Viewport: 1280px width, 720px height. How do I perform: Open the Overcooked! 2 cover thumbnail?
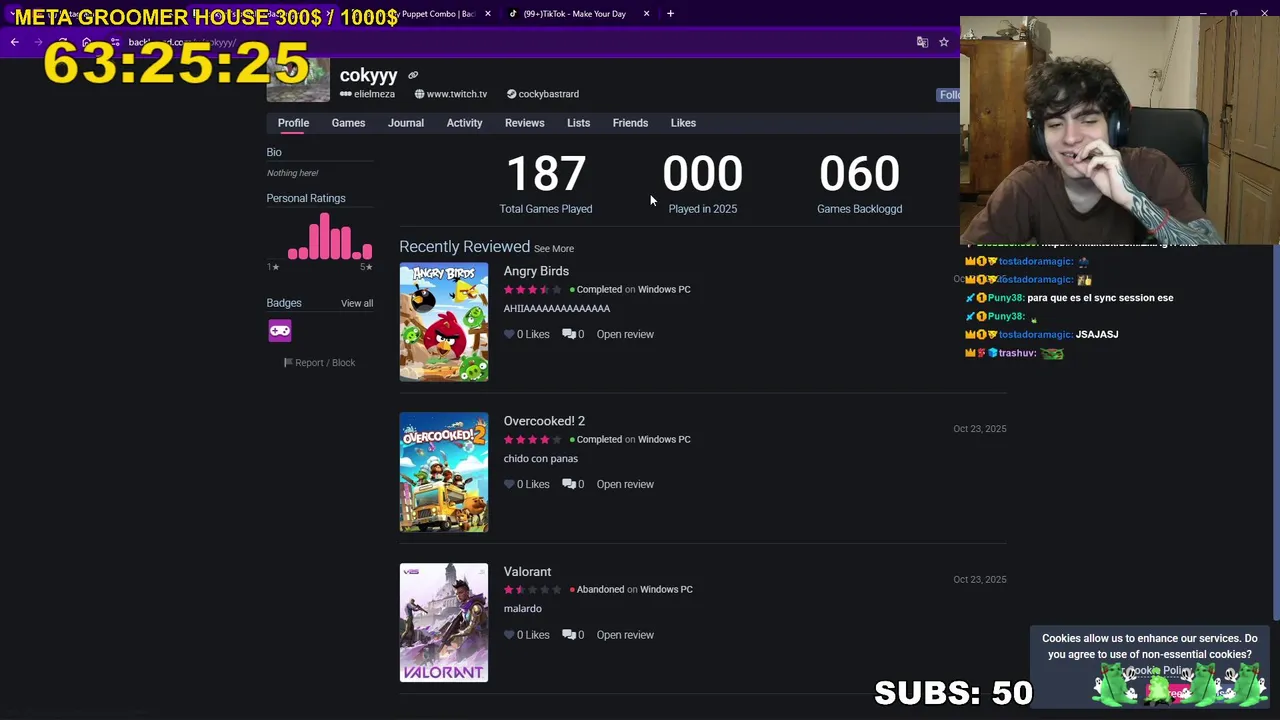(444, 472)
